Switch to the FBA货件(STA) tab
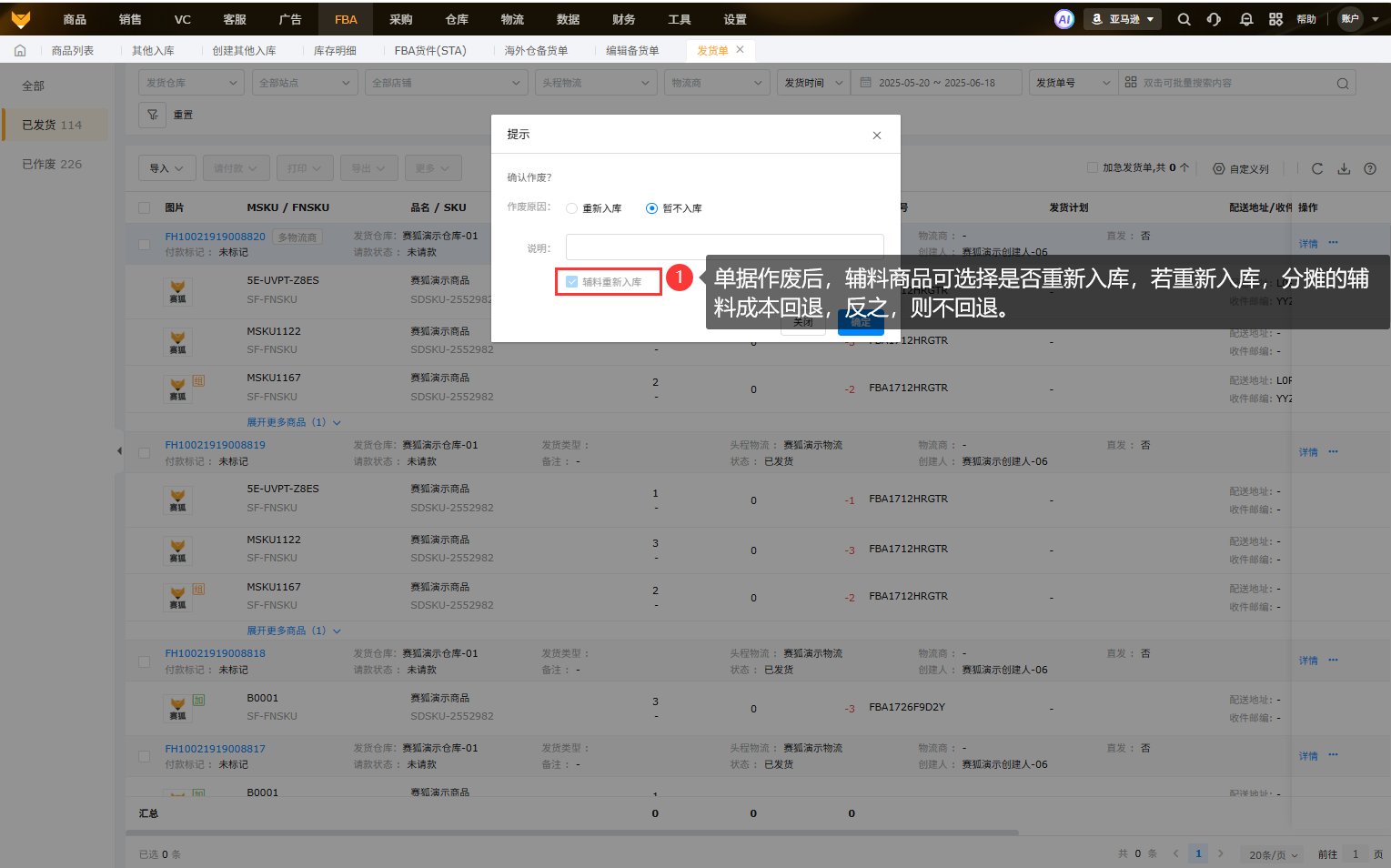The width and height of the screenshot is (1391, 868). [430, 51]
